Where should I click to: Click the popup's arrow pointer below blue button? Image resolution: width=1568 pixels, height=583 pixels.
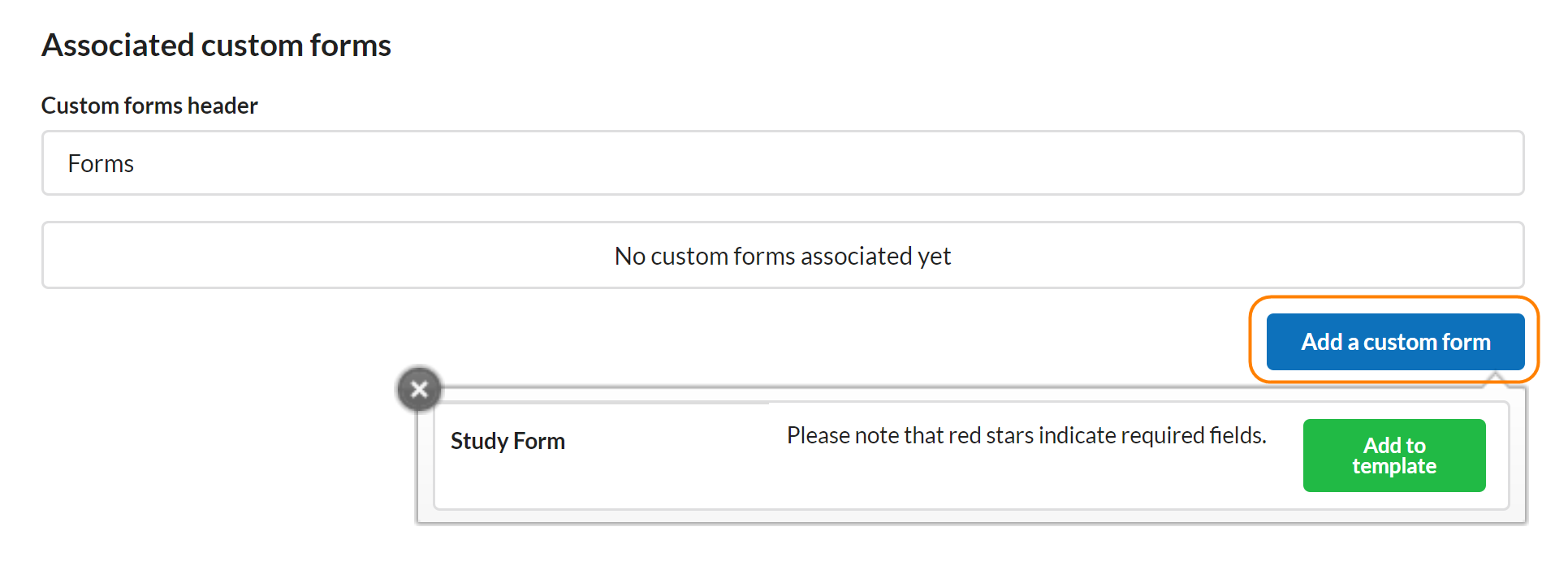point(1495,379)
